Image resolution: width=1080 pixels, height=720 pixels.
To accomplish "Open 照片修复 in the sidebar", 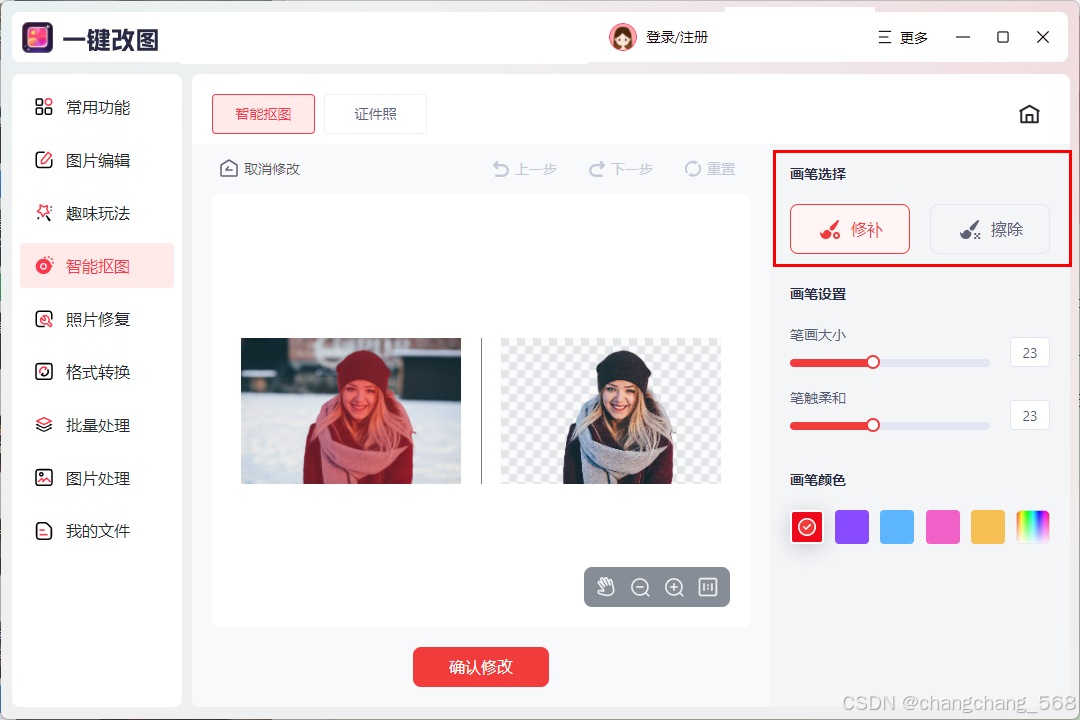I will pyautogui.click(x=96, y=319).
